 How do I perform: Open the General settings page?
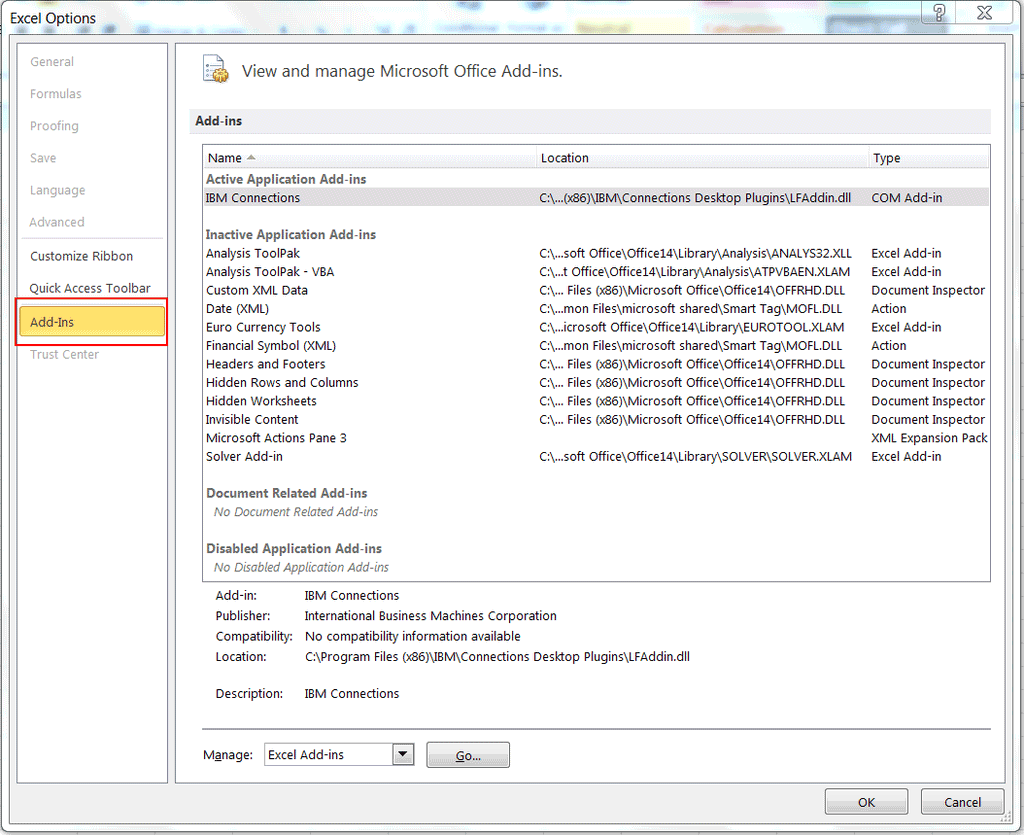coord(52,61)
